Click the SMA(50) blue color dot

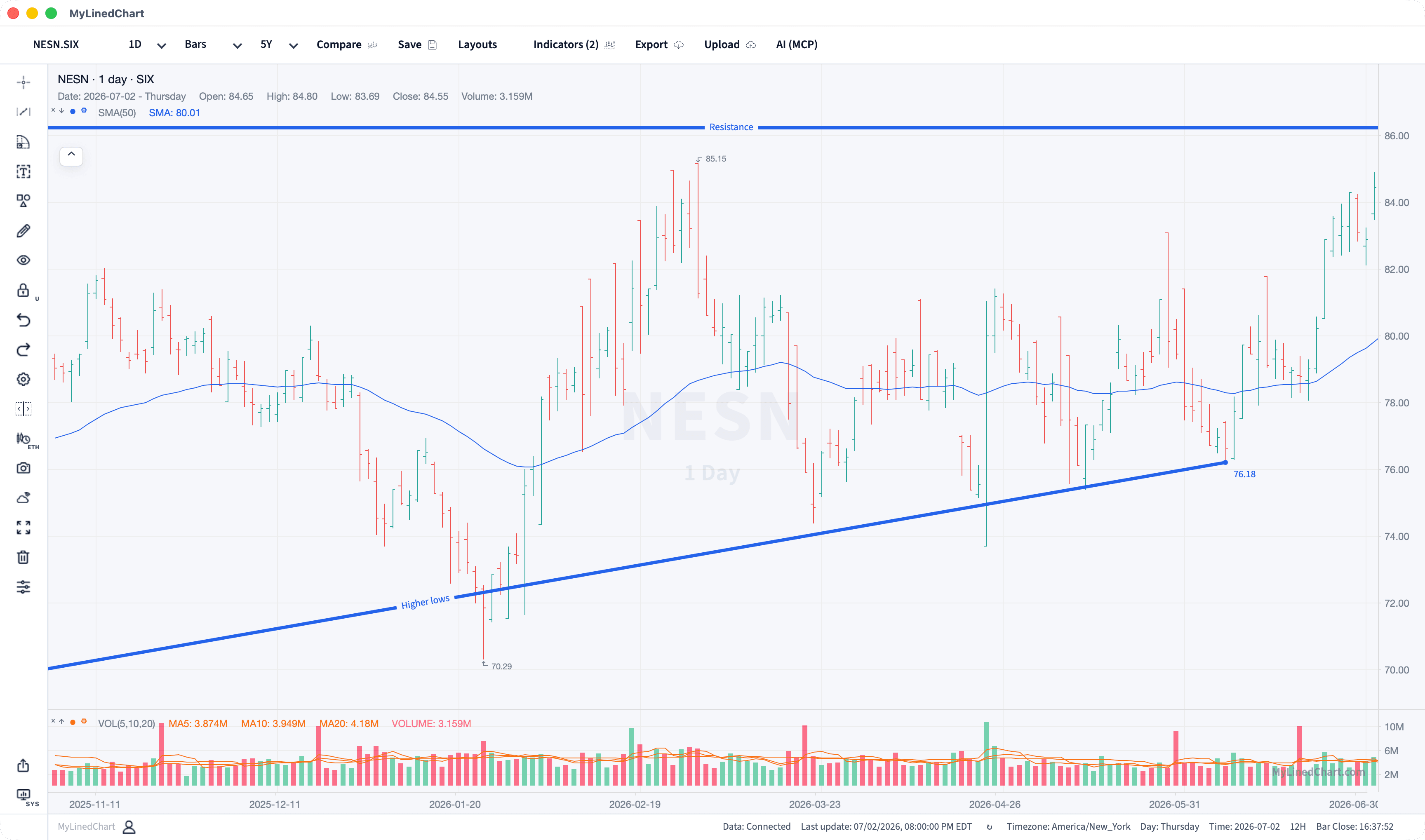73,112
